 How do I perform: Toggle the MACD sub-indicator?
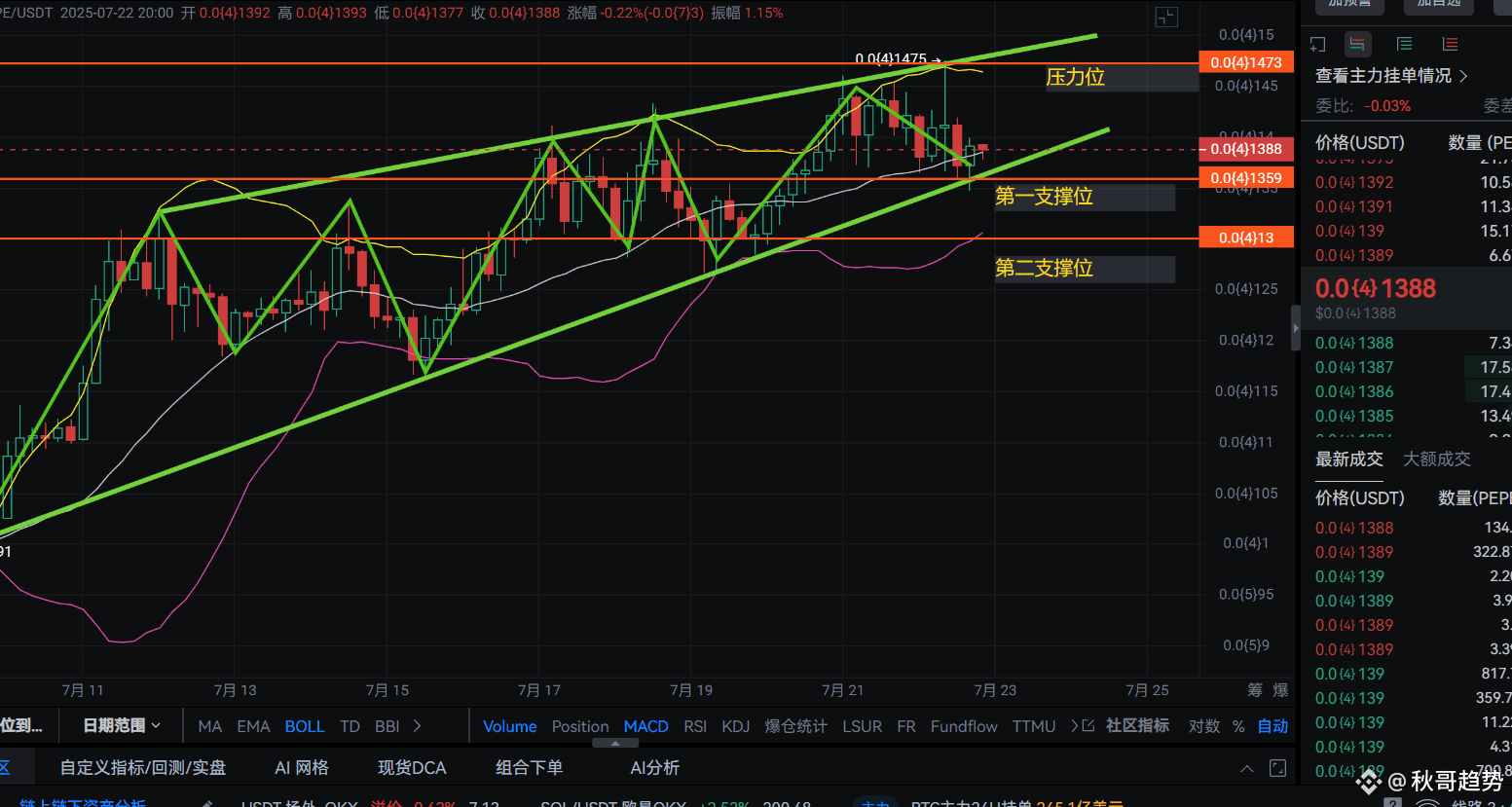(x=645, y=726)
